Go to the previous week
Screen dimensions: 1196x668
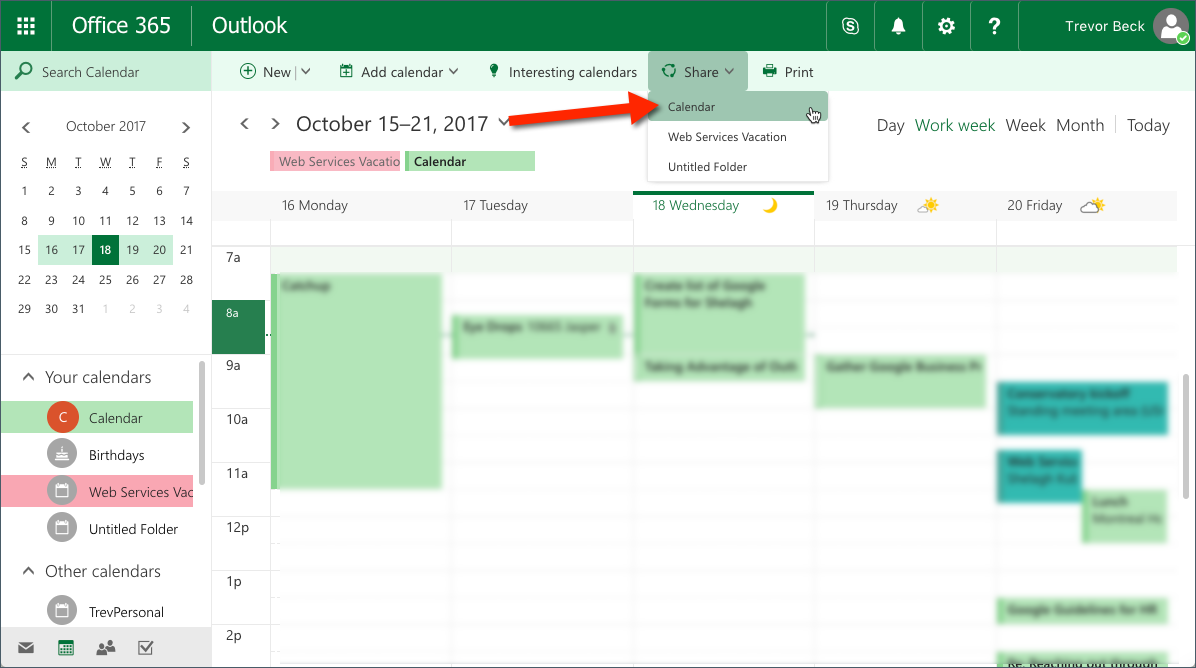click(244, 124)
